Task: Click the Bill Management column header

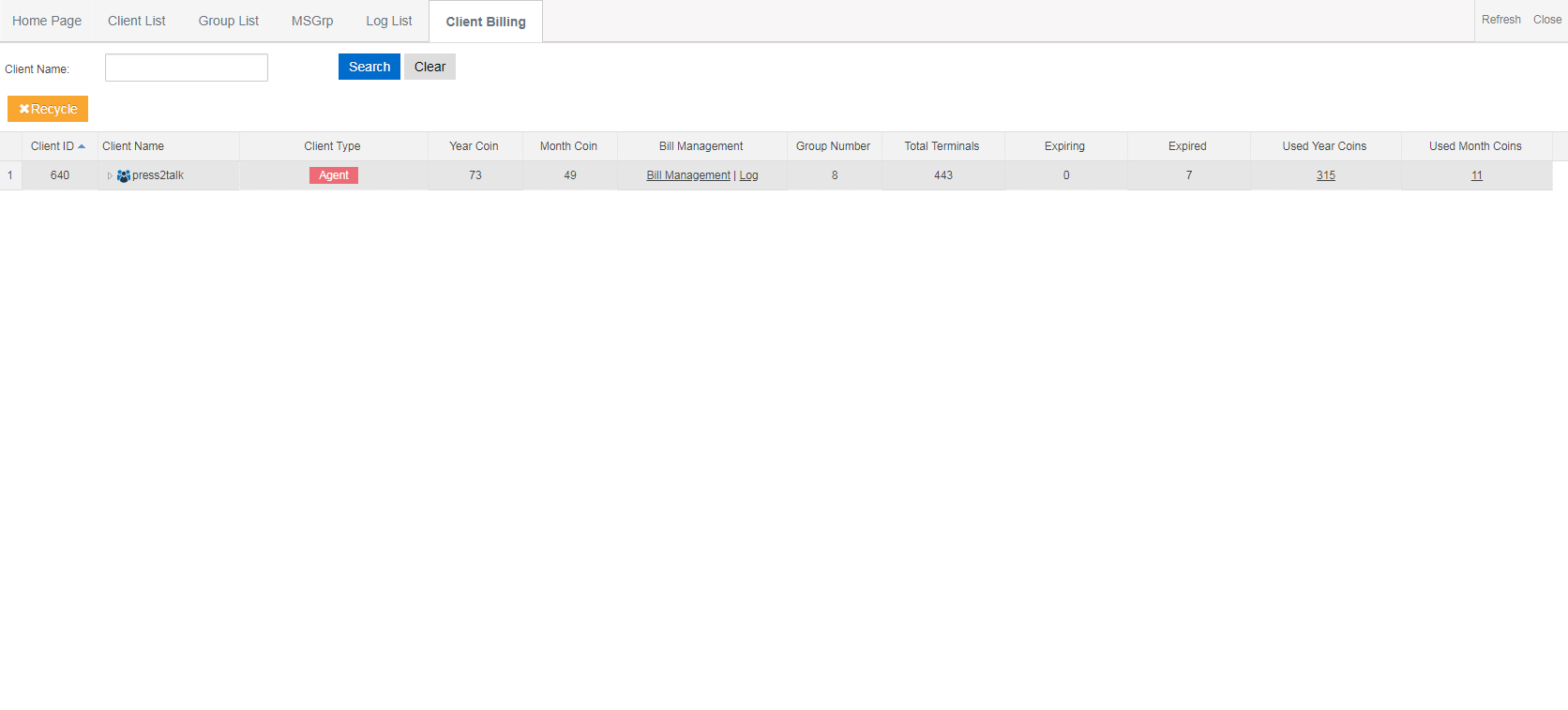Action: click(x=701, y=146)
